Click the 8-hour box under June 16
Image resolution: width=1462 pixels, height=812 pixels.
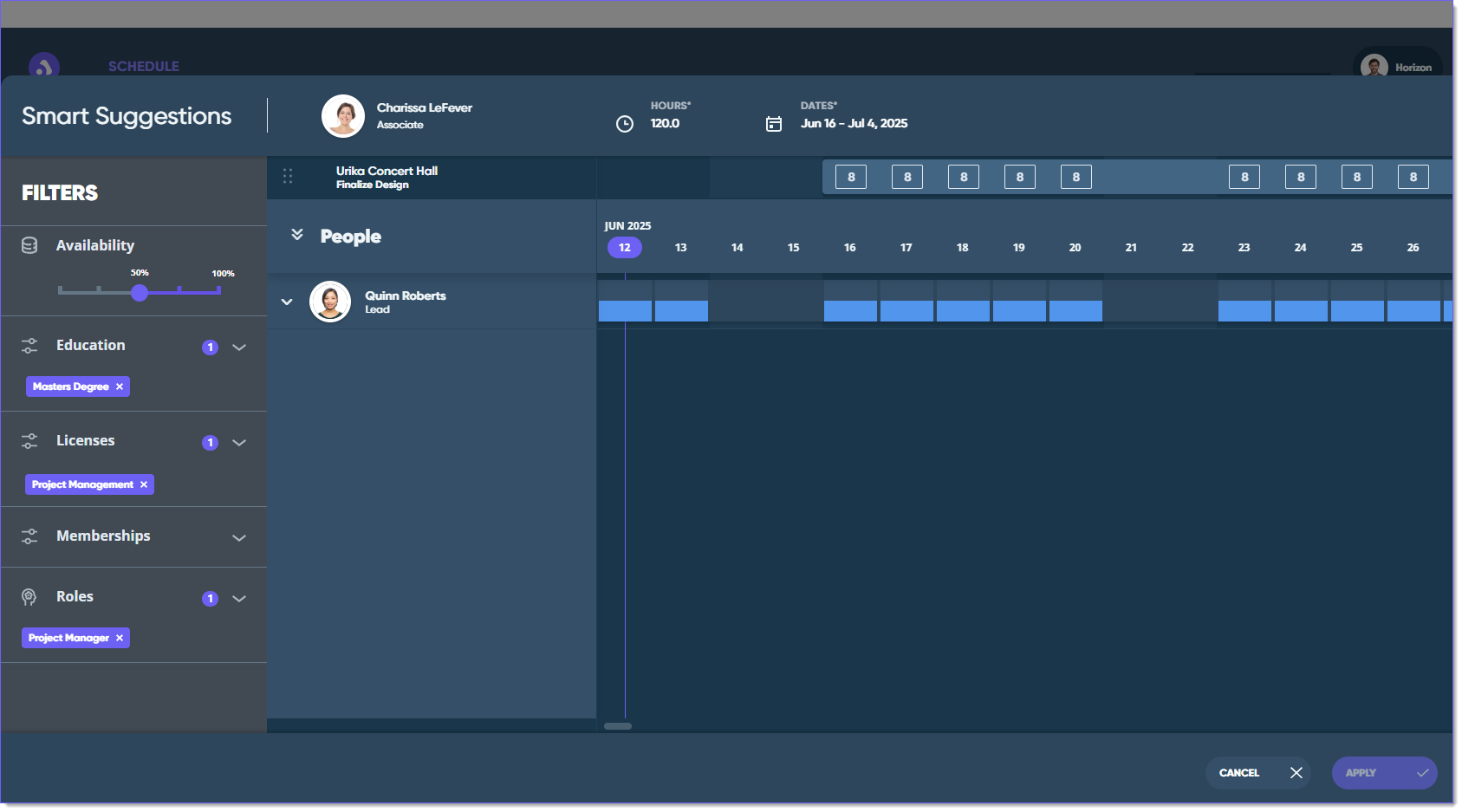[851, 177]
